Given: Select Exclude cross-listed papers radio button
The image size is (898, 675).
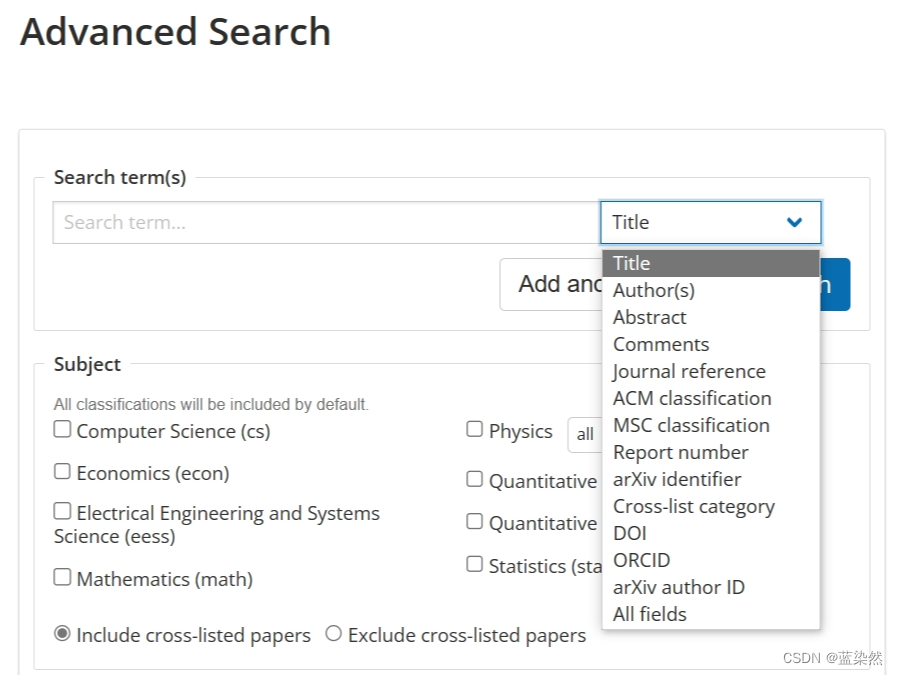Looking at the screenshot, I should tap(334, 634).
